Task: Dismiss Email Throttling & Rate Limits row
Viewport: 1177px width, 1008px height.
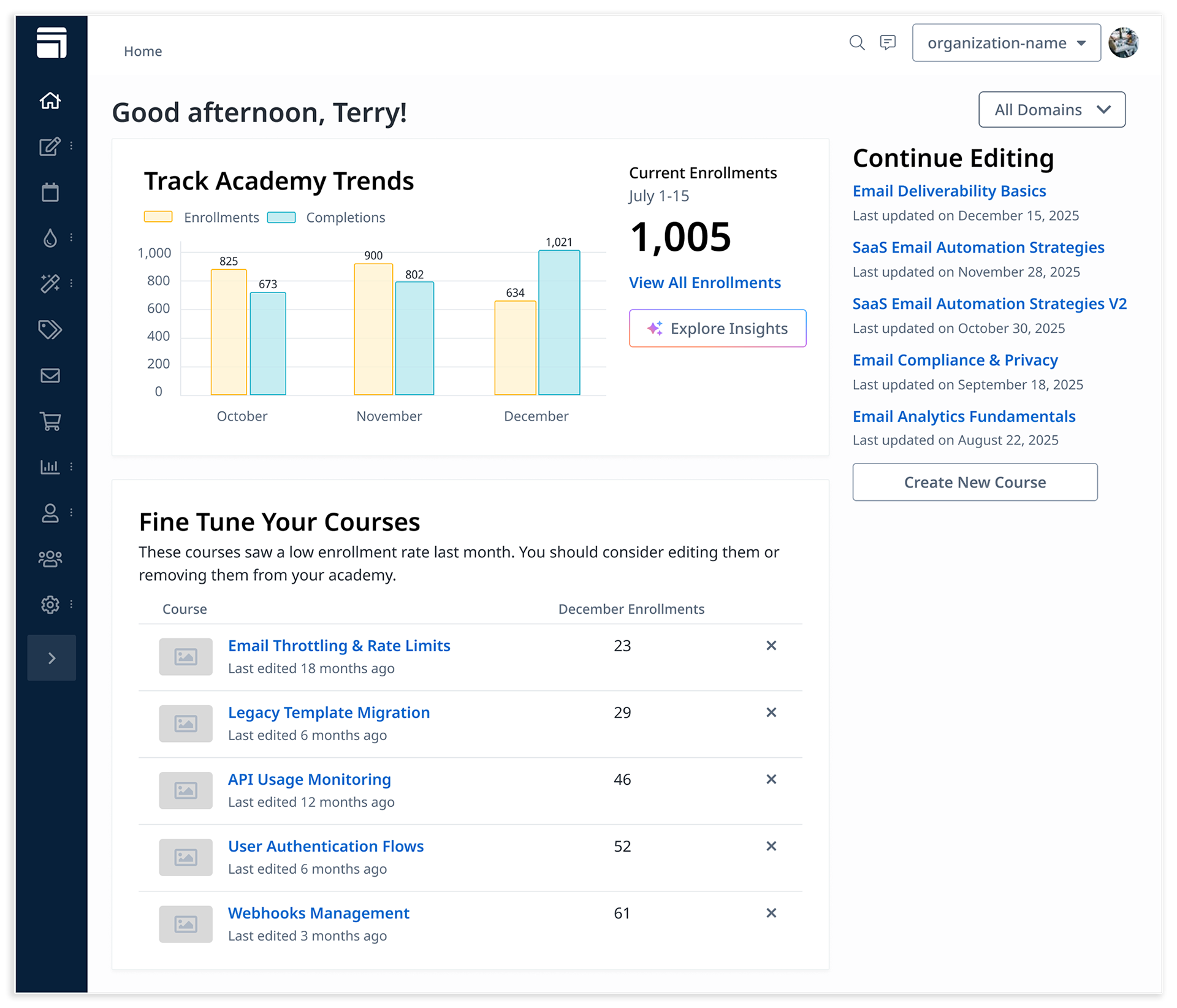Action: pos(771,646)
